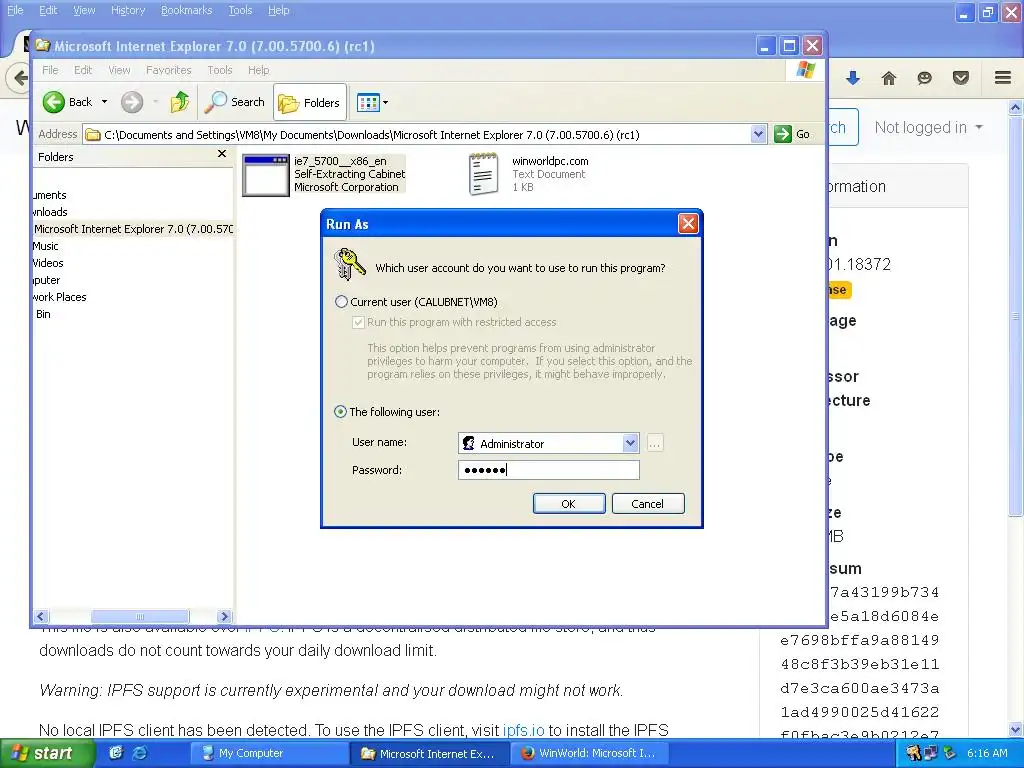The width and height of the screenshot is (1024, 768).
Task: Click the greyed Forward arrow in Explorer
Action: 132,102
